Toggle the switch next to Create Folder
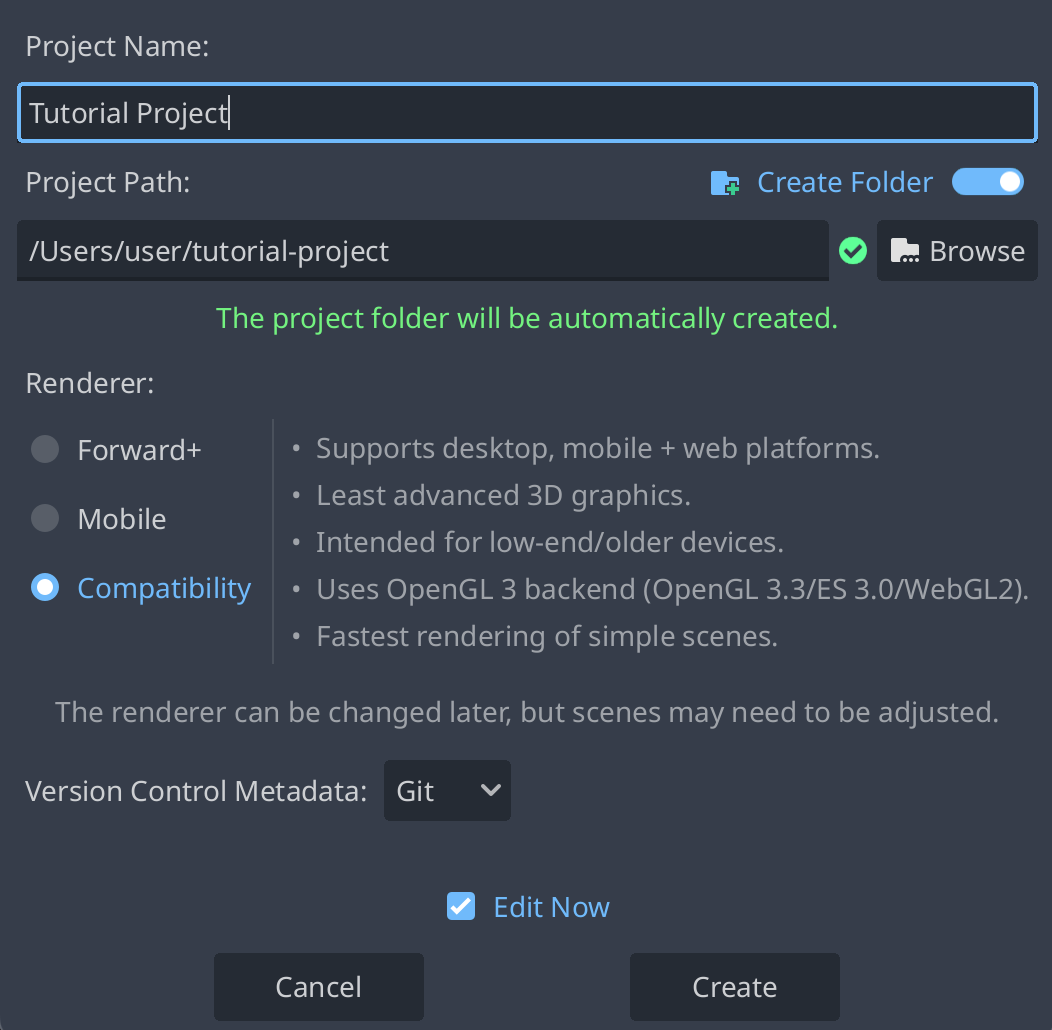The height and width of the screenshot is (1030, 1052). tap(988, 181)
